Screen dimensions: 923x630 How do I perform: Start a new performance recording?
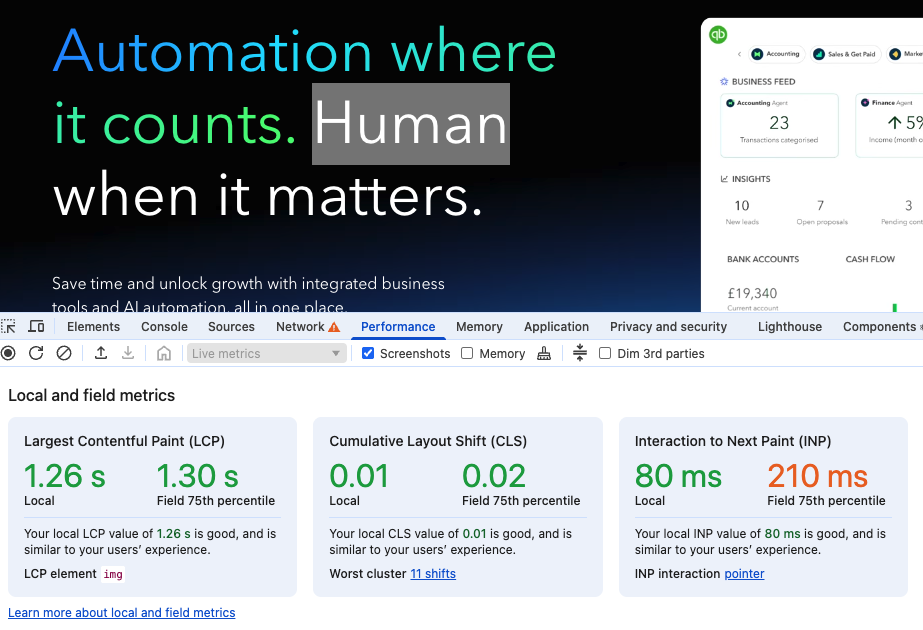[x=8, y=353]
